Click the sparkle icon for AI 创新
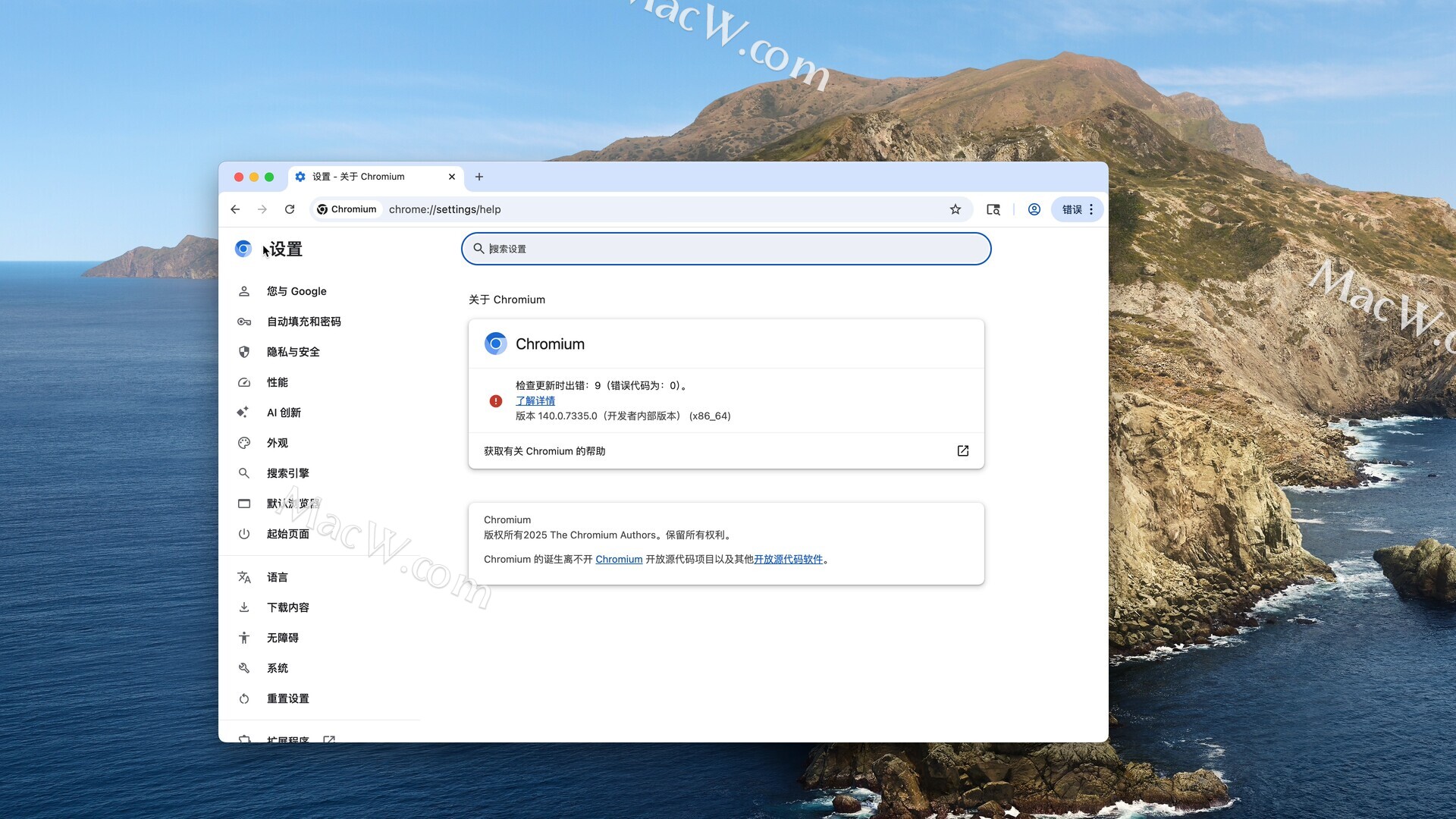 click(x=243, y=413)
